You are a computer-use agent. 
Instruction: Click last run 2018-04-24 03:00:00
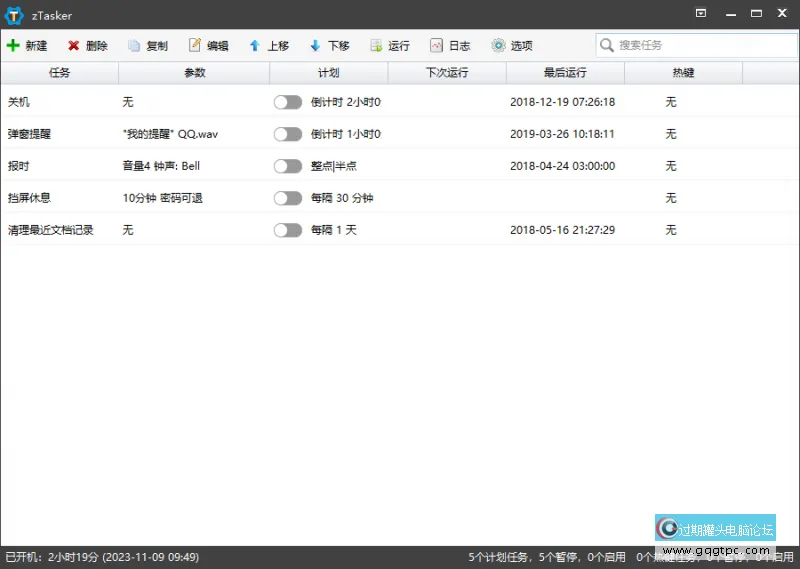(x=562, y=166)
